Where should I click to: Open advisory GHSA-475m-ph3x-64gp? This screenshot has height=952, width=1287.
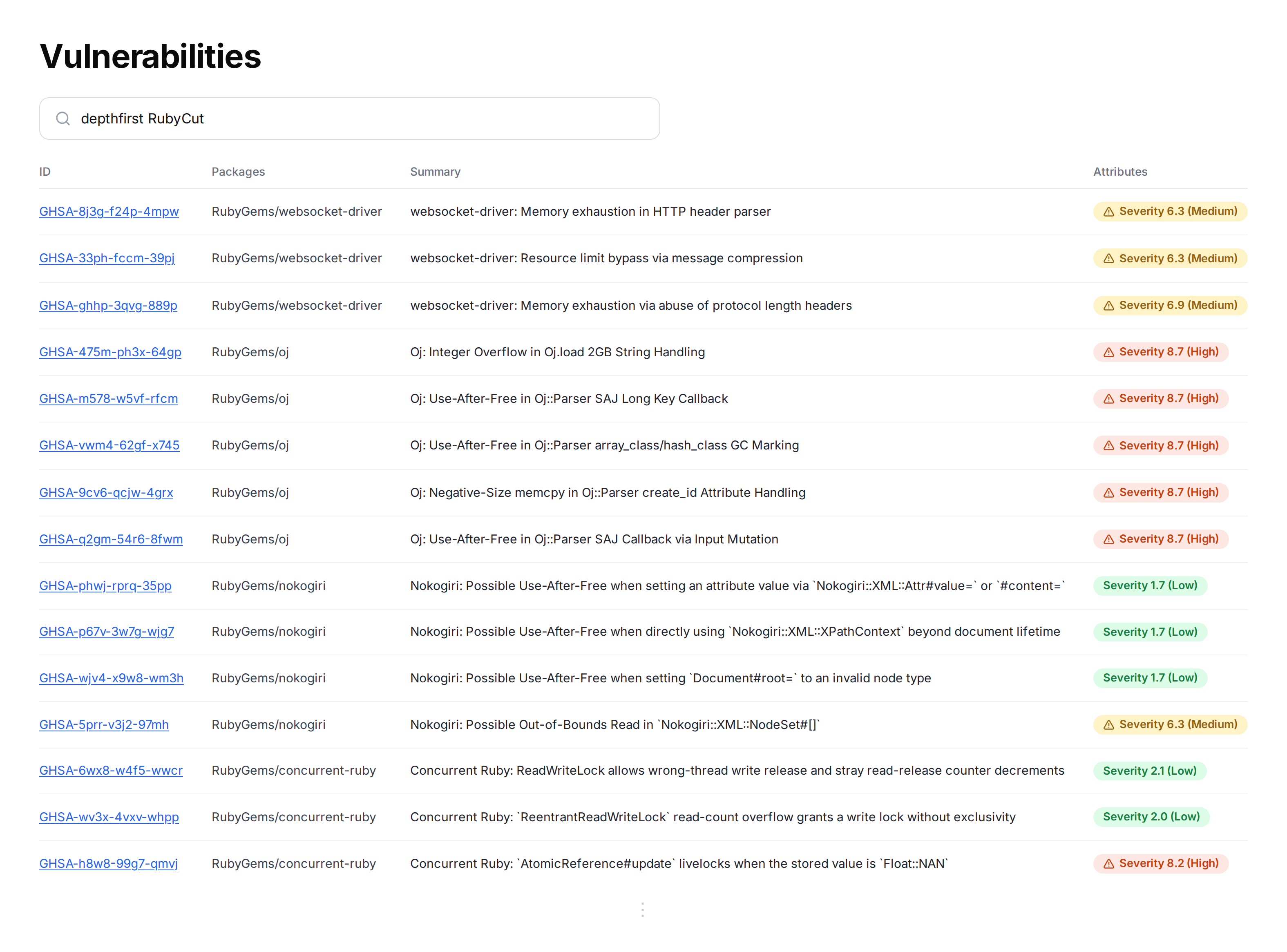pyautogui.click(x=110, y=352)
